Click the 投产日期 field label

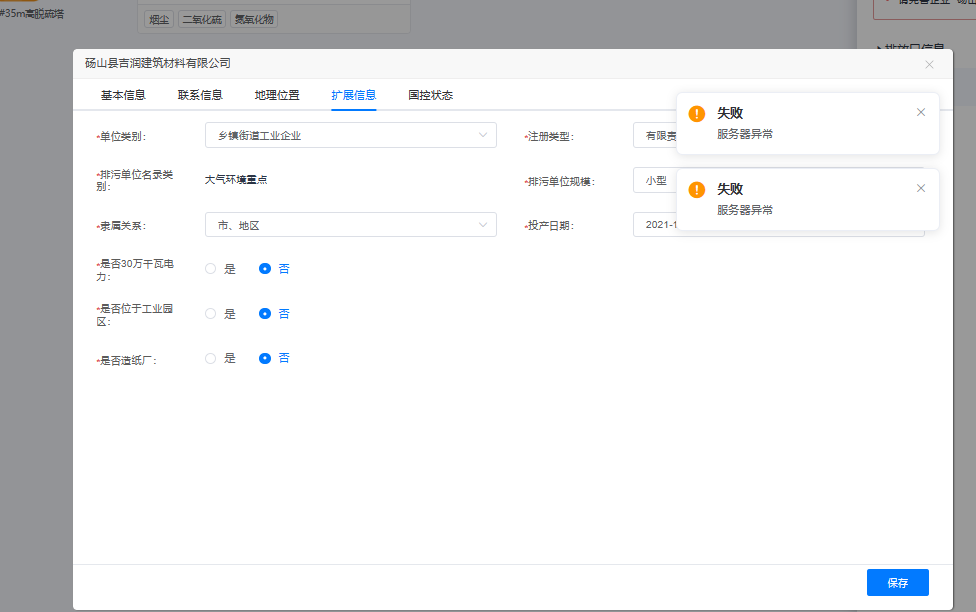tap(550, 225)
